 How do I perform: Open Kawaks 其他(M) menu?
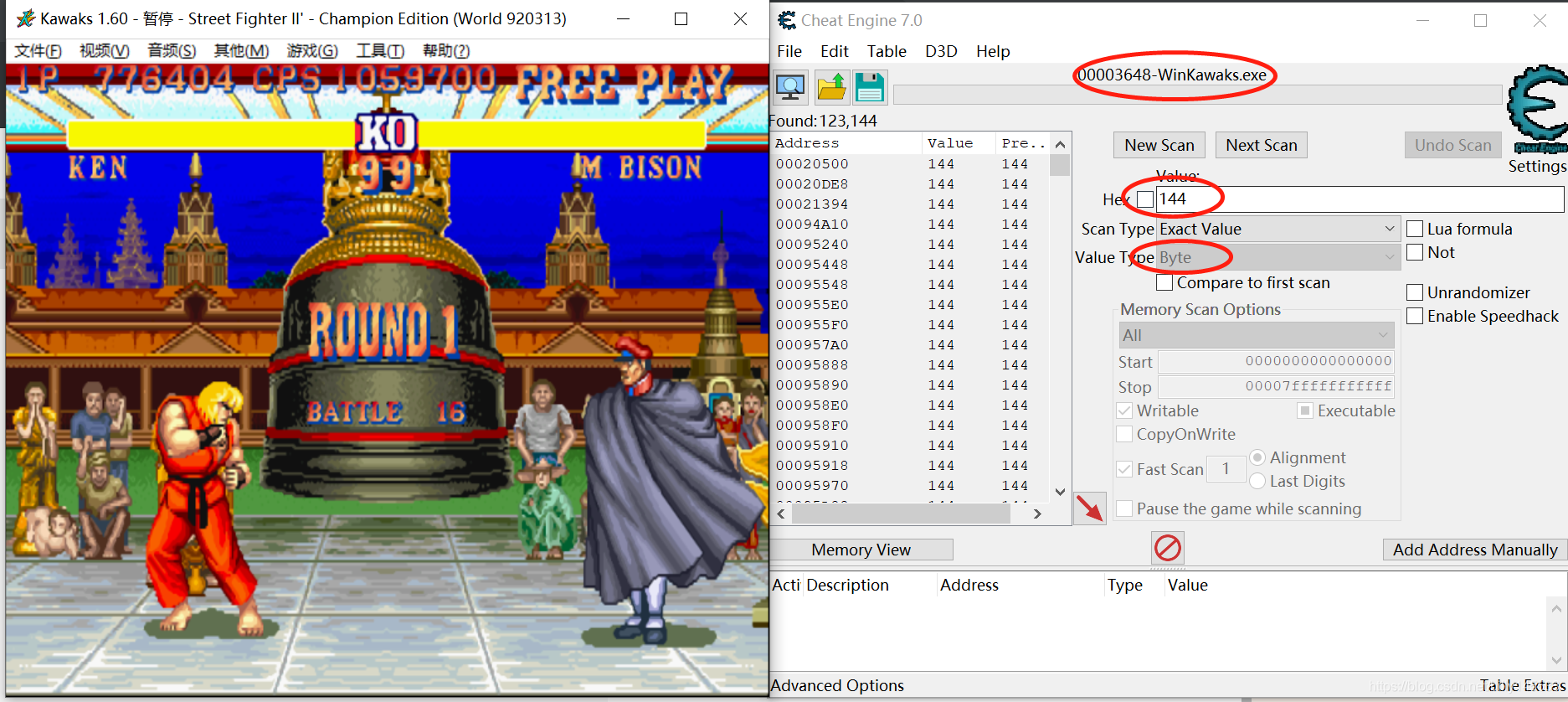pos(241,50)
